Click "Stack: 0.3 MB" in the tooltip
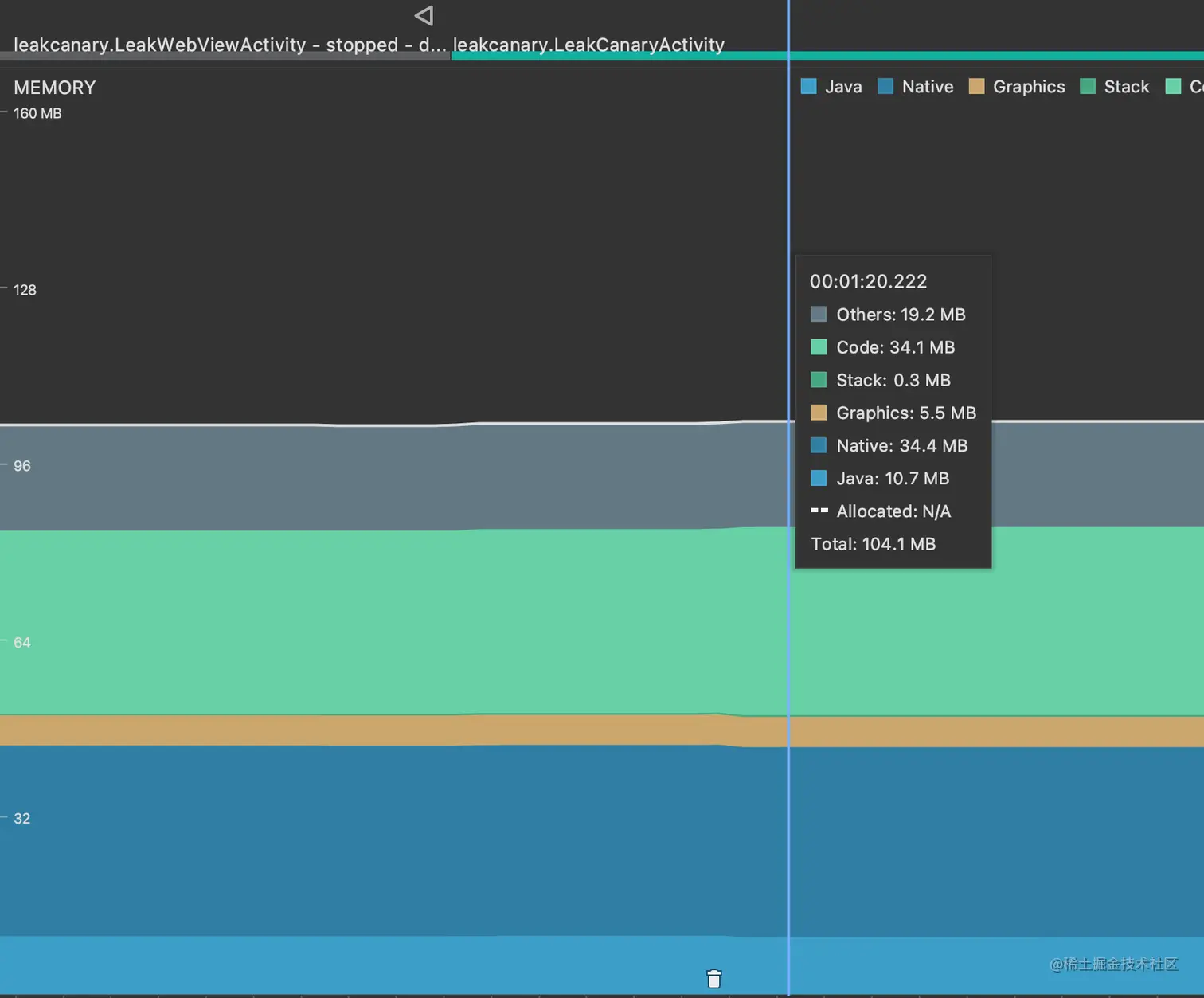The image size is (1204, 998). pyautogui.click(x=893, y=380)
